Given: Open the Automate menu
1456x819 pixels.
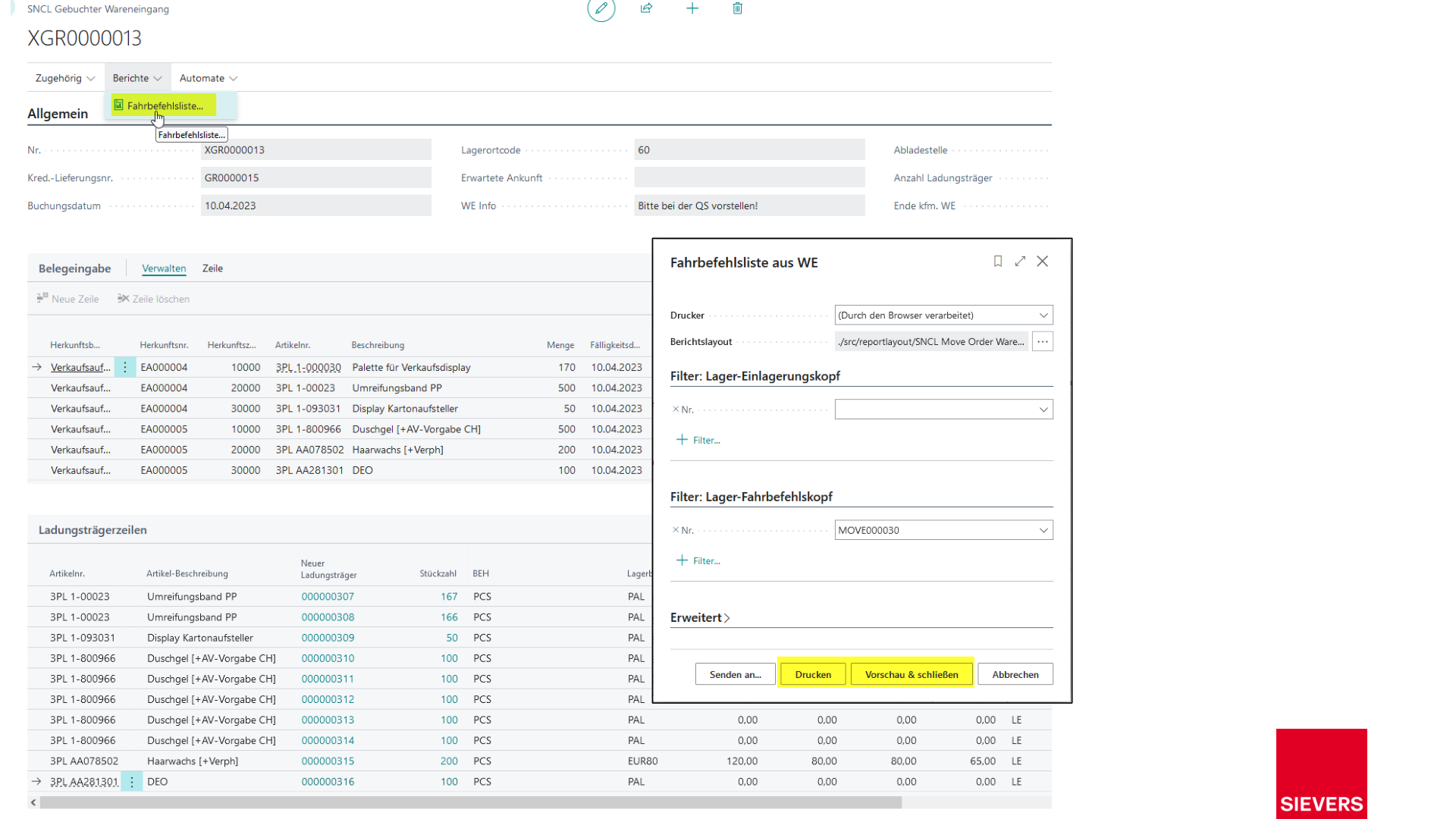Looking at the screenshot, I should point(209,78).
